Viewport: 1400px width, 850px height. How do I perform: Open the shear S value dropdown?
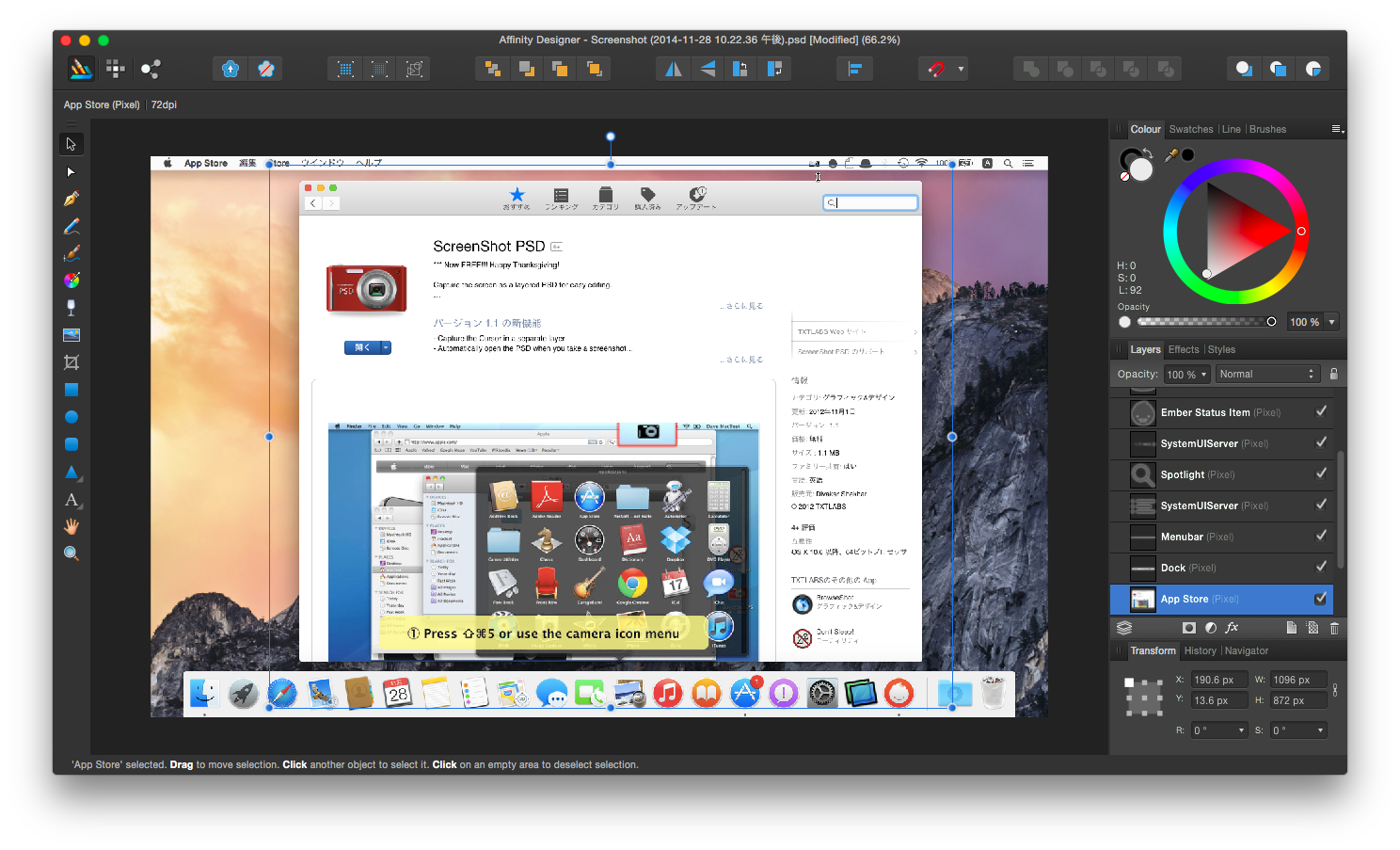point(1320,730)
